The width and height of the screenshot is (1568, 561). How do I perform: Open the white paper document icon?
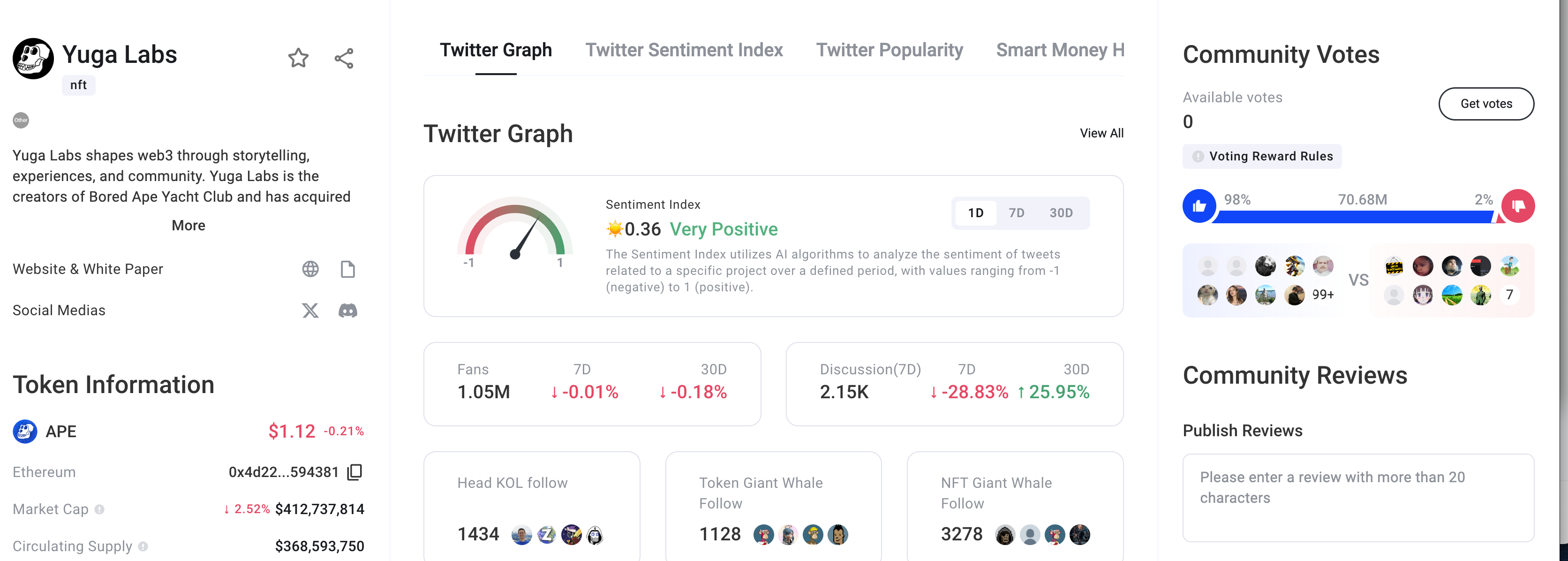pyautogui.click(x=347, y=269)
